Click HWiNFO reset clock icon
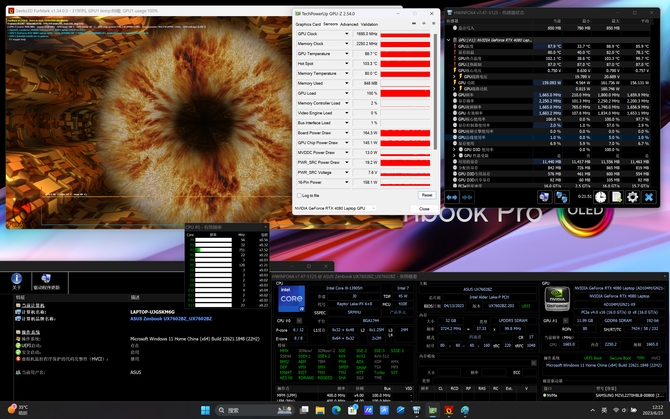The height and width of the screenshot is (419, 670). click(601, 197)
